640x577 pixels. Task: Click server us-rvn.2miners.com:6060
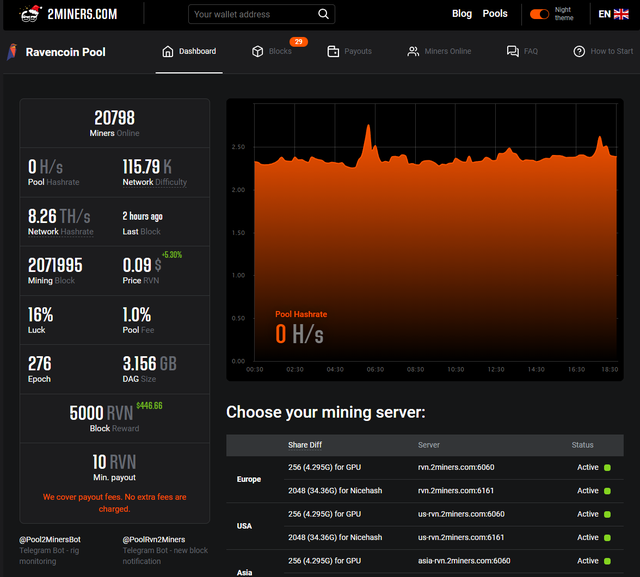pos(461,514)
